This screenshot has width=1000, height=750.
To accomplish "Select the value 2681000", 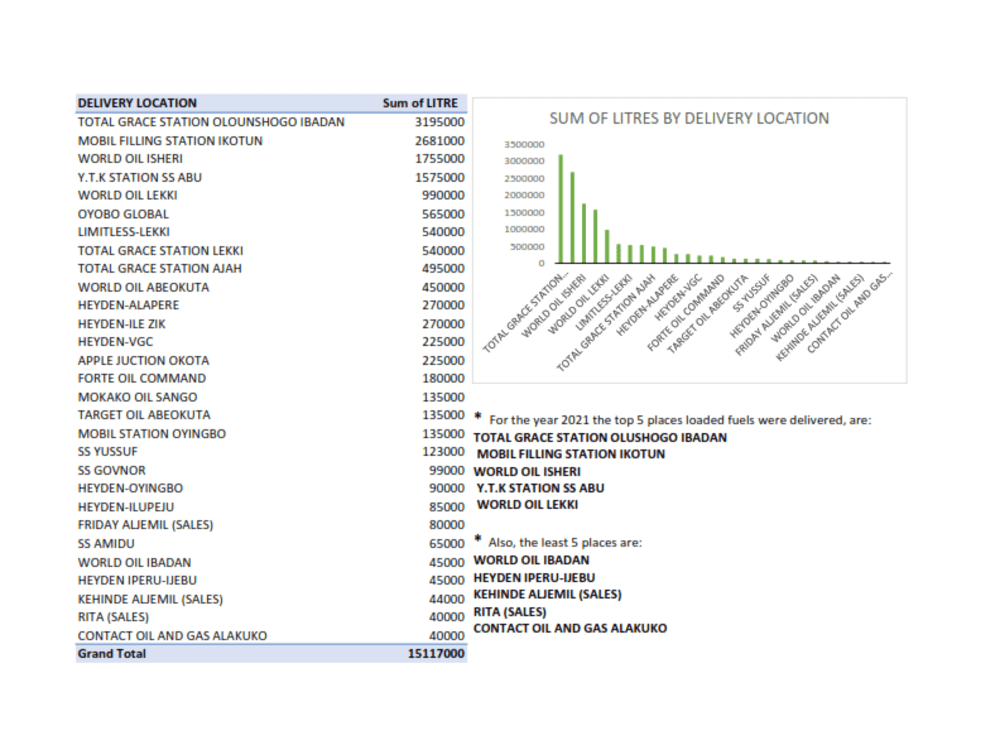I will coord(439,141).
